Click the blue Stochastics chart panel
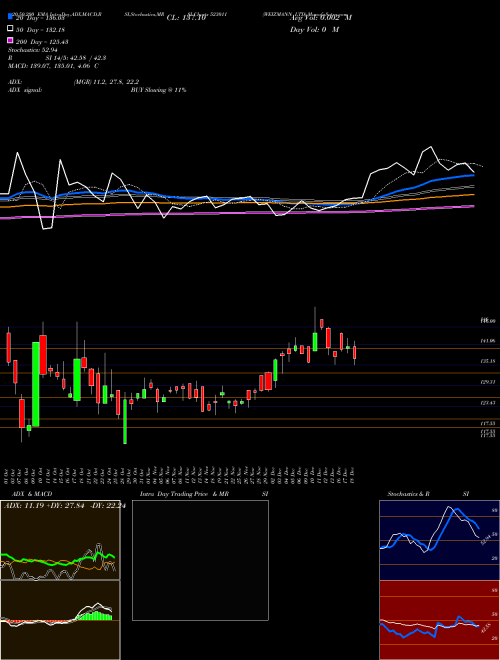This screenshot has height=660, width=500. point(439,540)
